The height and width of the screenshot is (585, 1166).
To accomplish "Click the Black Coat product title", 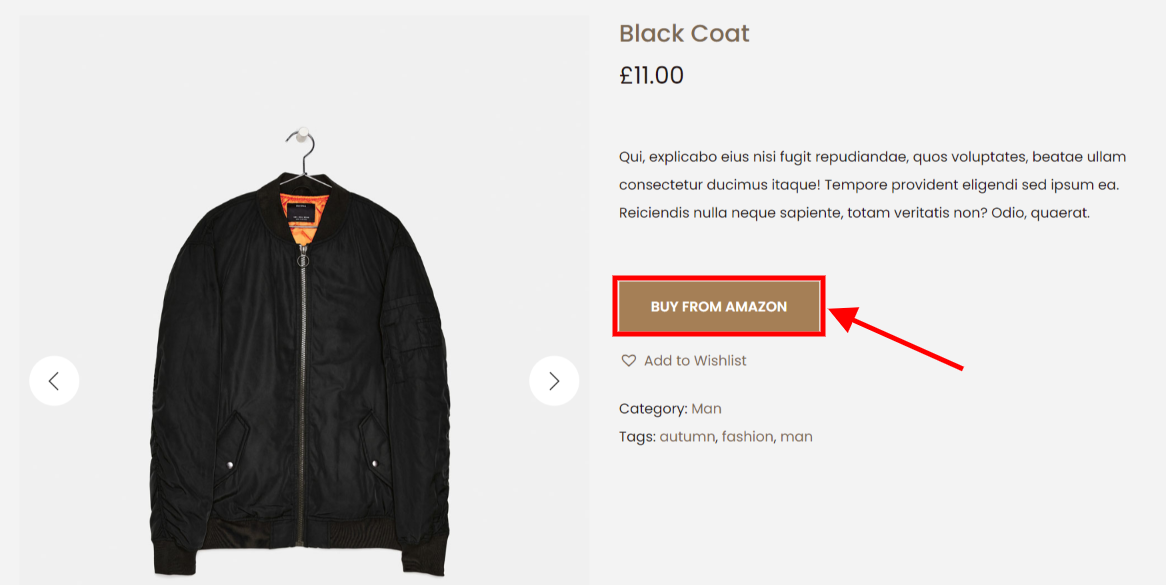I will tap(684, 33).
